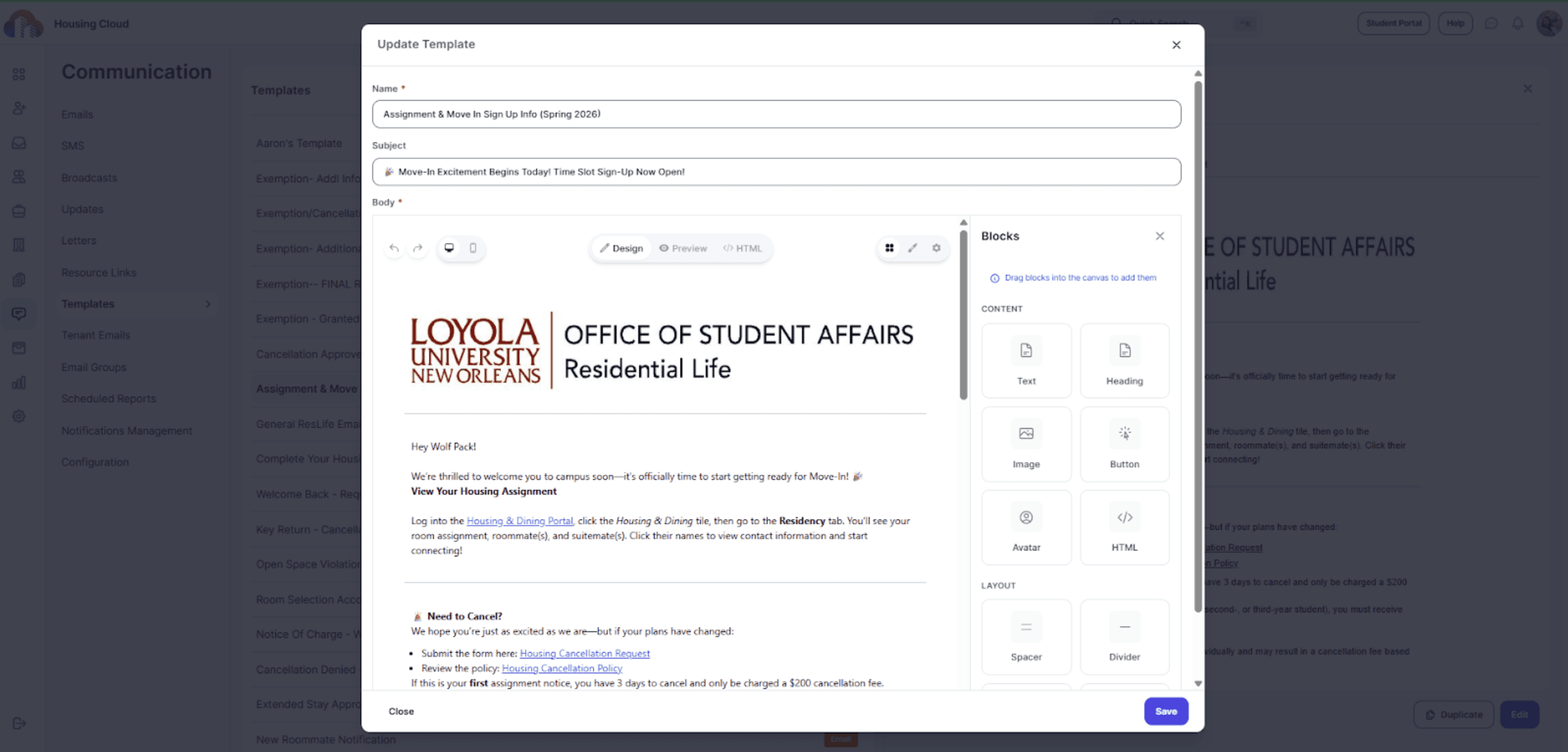Select the Divider layout block

coord(1124,636)
